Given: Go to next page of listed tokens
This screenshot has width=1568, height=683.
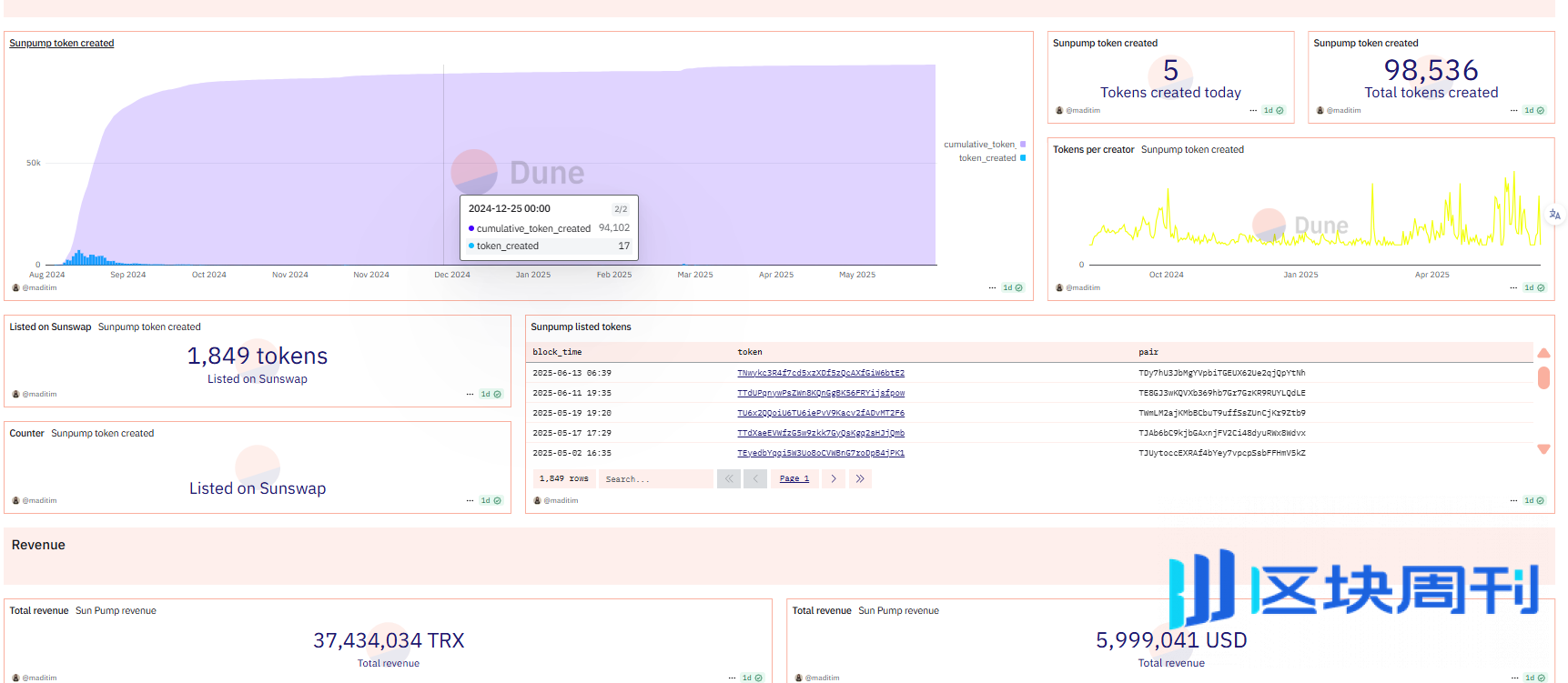Looking at the screenshot, I should click(x=834, y=478).
